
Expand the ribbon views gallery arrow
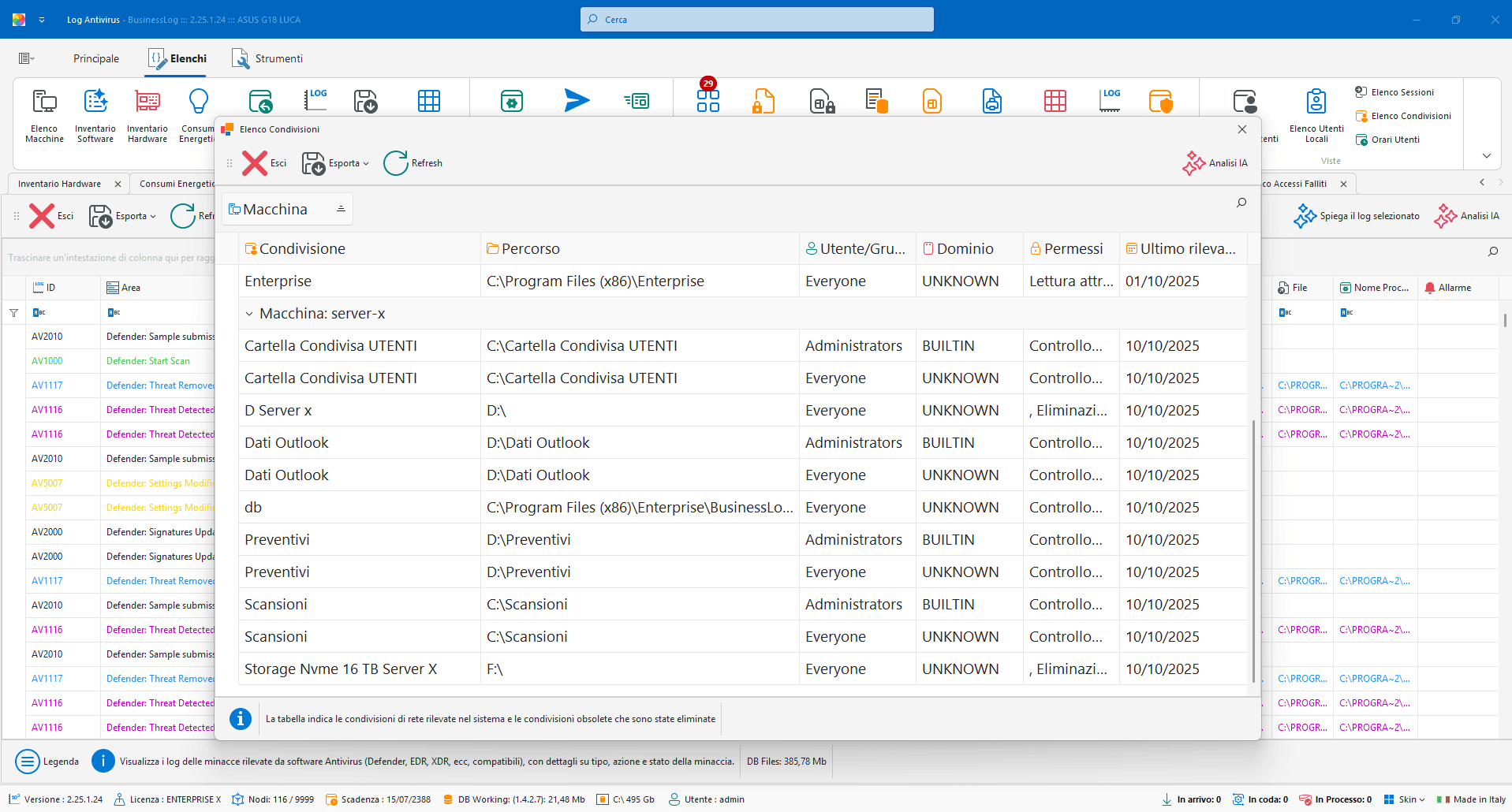(1486, 156)
